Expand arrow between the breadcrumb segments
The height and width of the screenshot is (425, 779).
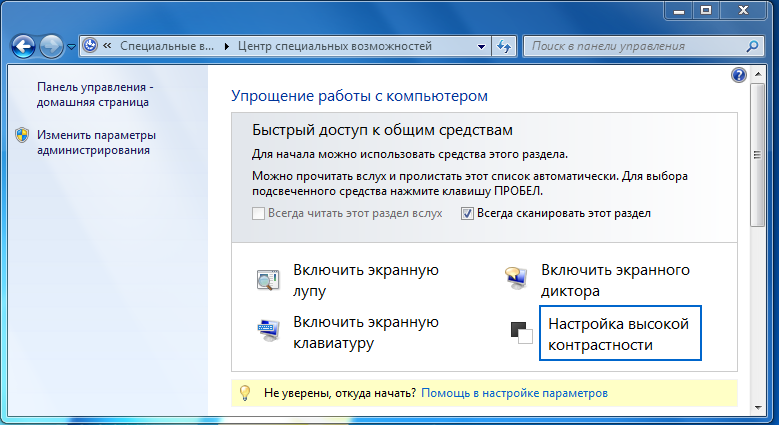coord(227,46)
